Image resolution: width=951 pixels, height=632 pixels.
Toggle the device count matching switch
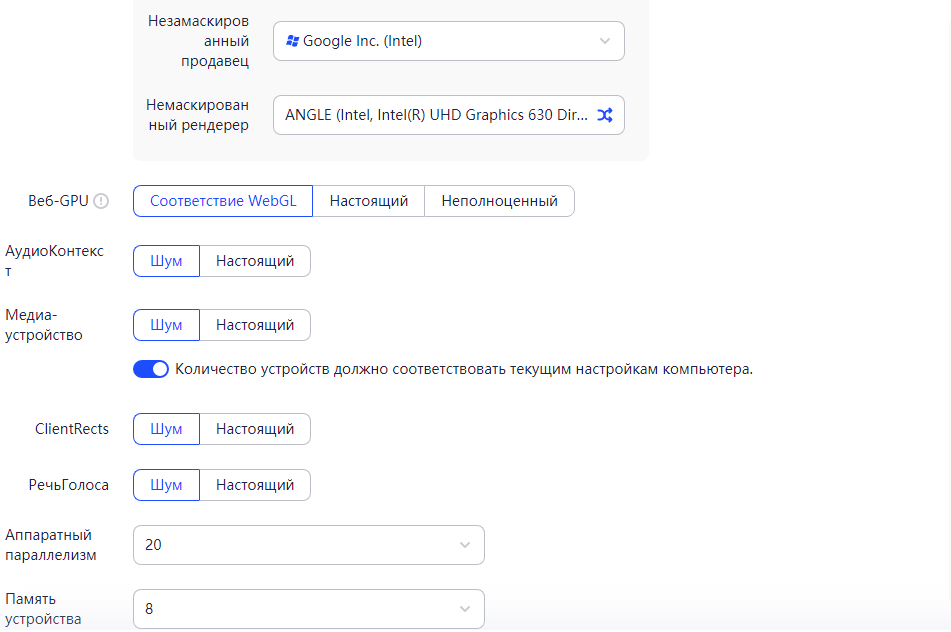pyautogui.click(x=151, y=369)
